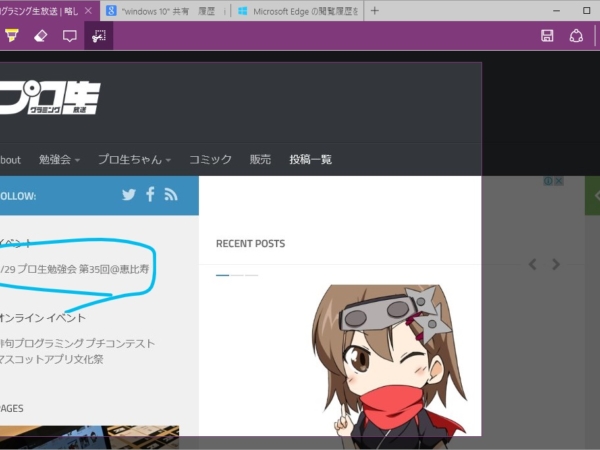This screenshot has height=450, width=600.
Task: Click the オンライン イベント heading
Action: (x=42, y=318)
